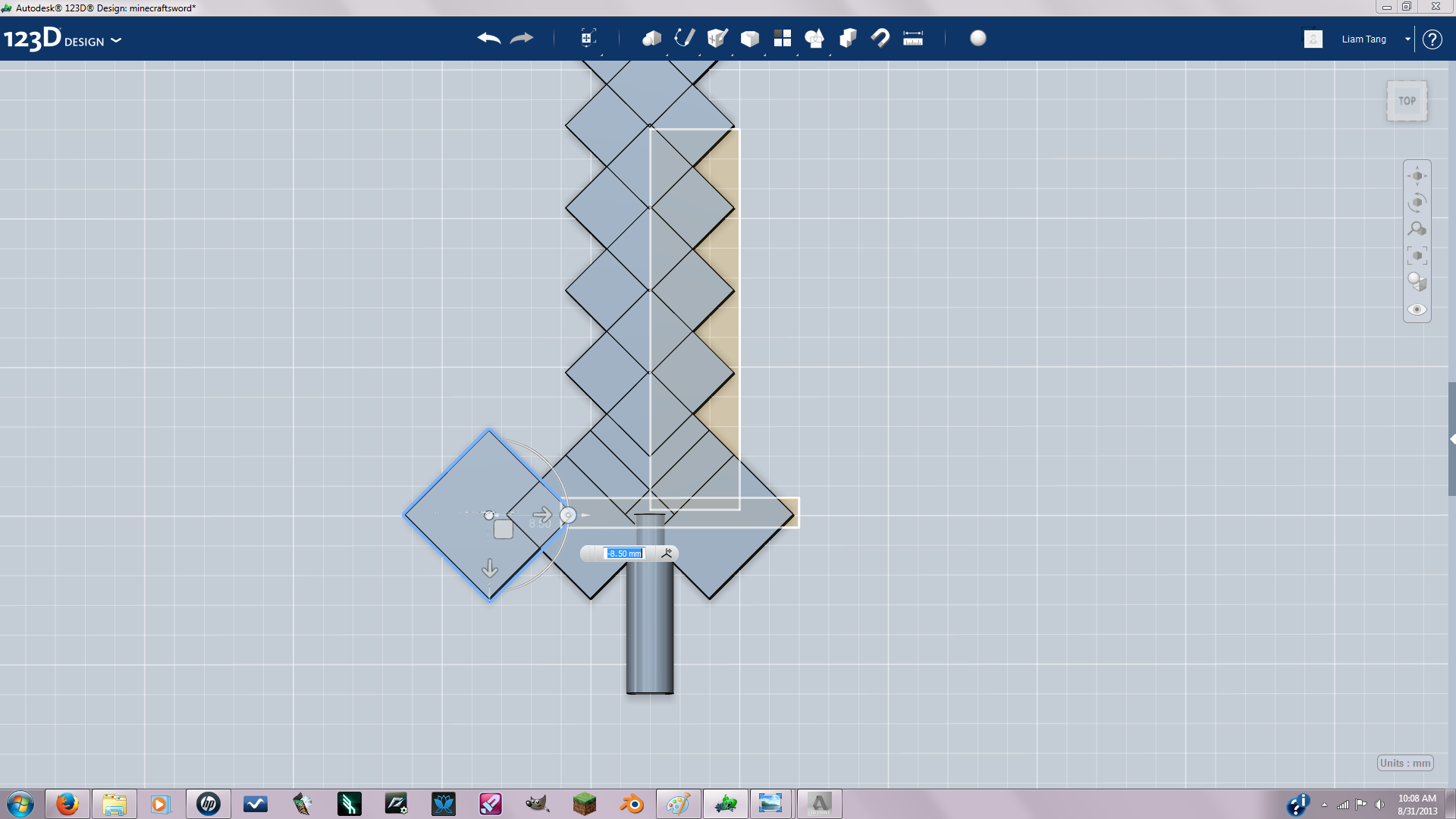
Task: Show hidden system tray icons arrow
Action: 1324,805
